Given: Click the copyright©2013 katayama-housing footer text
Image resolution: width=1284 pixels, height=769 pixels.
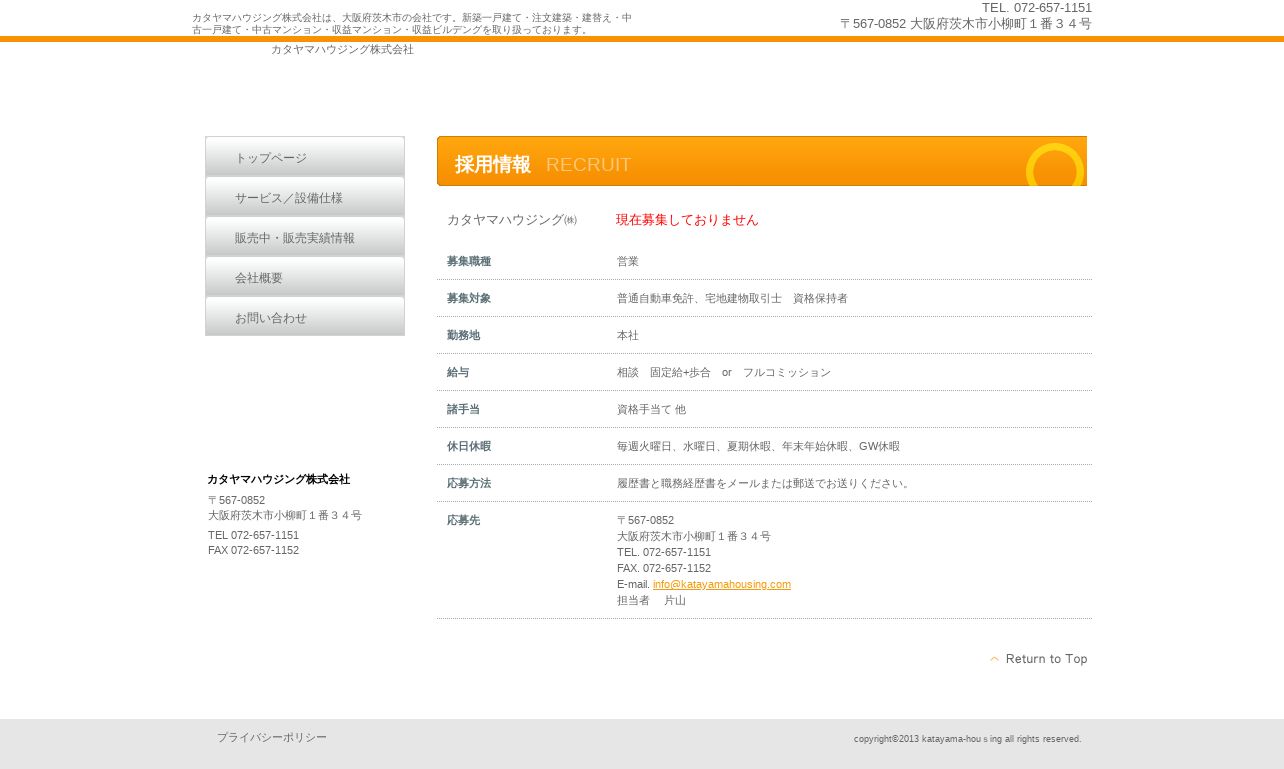Looking at the screenshot, I should coord(968,739).
